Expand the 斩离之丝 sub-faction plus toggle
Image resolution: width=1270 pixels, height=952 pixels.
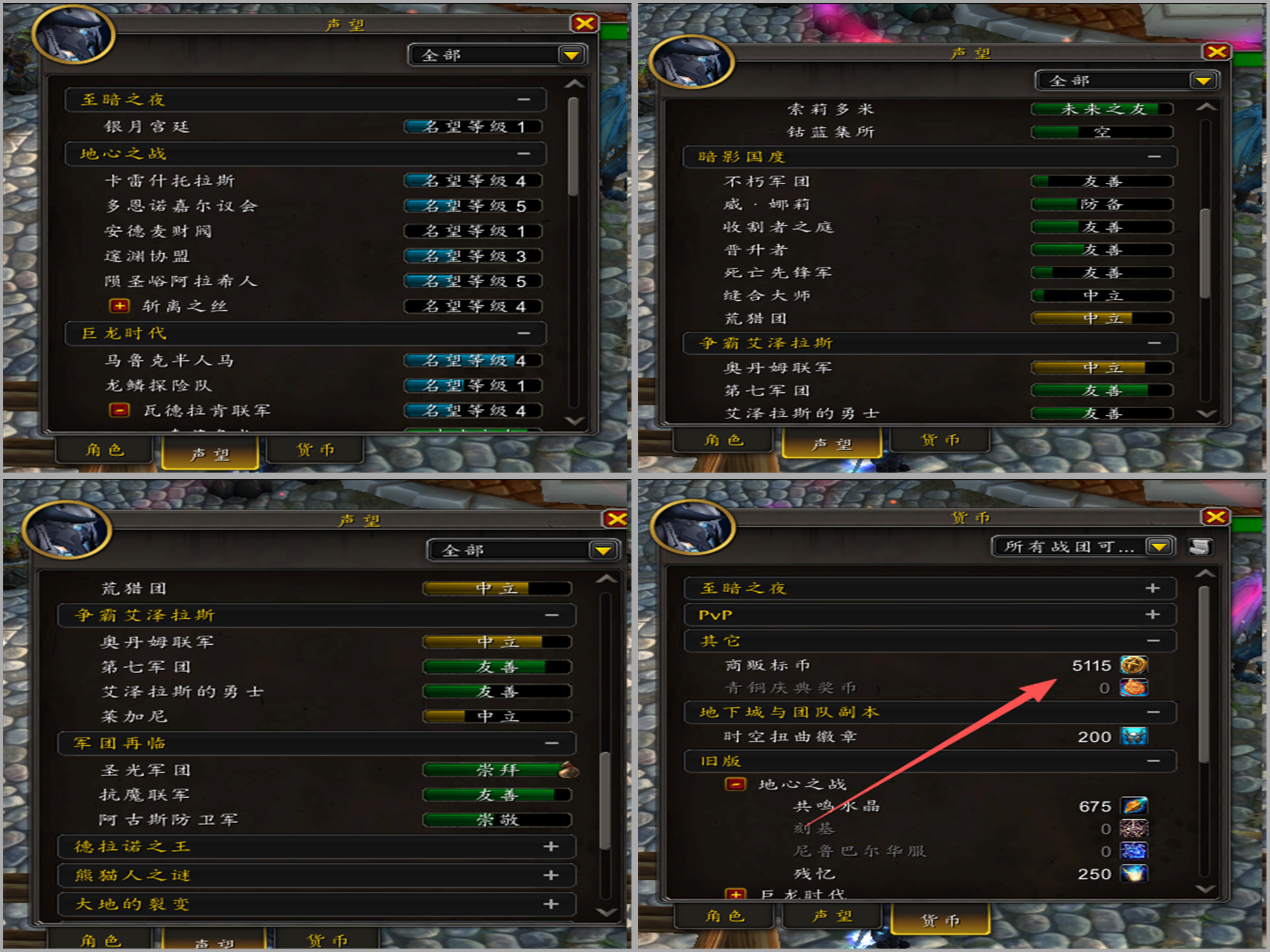[119, 306]
